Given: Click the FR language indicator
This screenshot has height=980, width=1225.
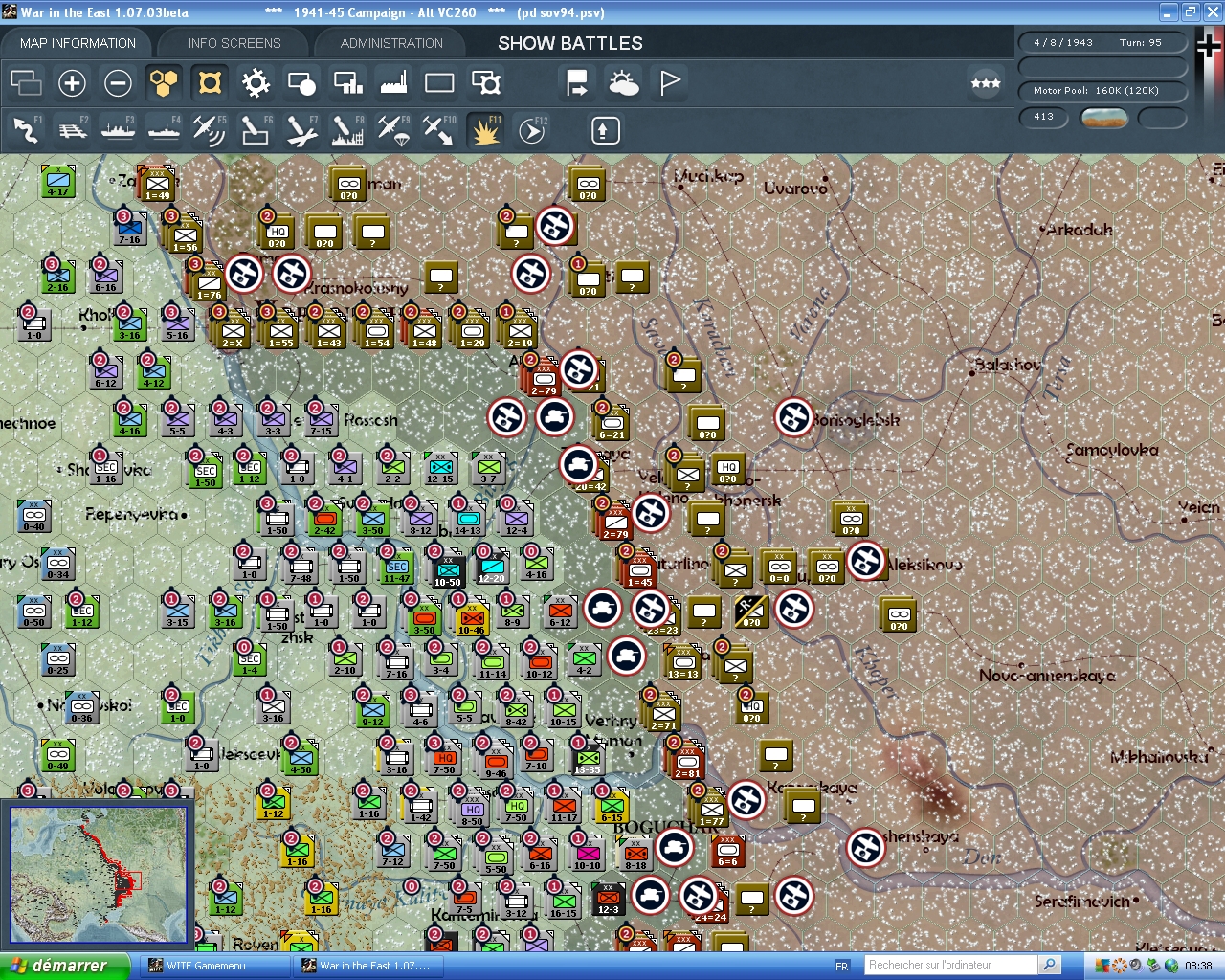Looking at the screenshot, I should 842,966.
